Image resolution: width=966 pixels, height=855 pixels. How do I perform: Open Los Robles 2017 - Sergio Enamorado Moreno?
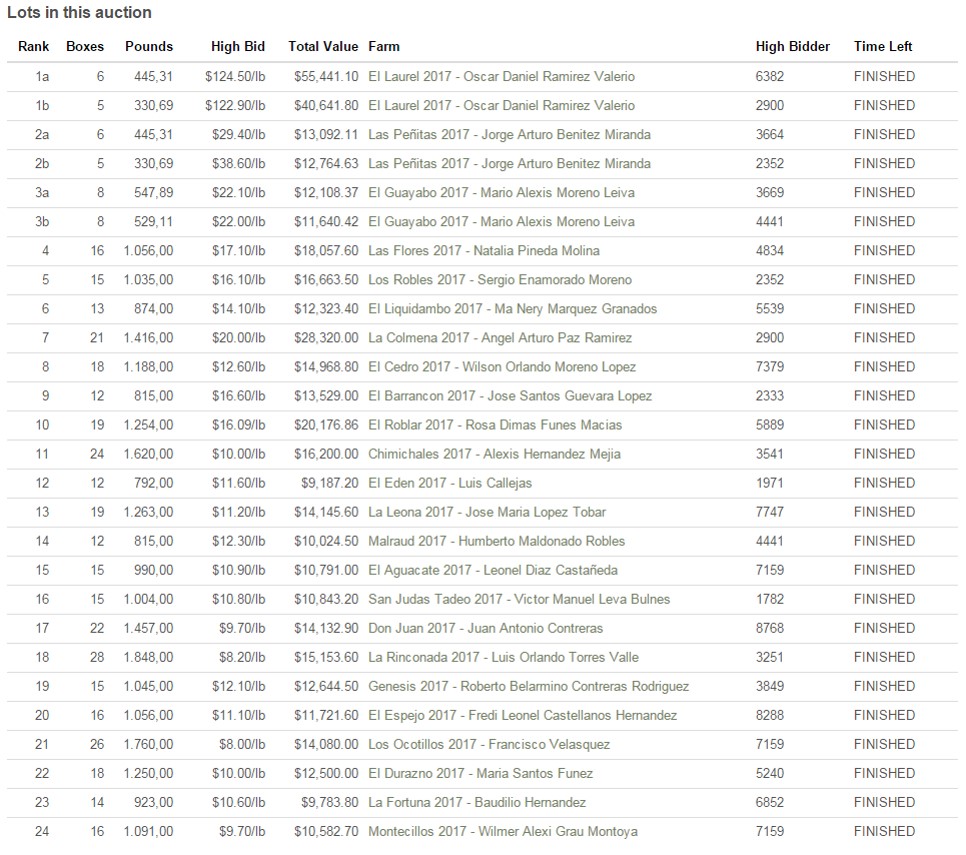[x=500, y=279]
